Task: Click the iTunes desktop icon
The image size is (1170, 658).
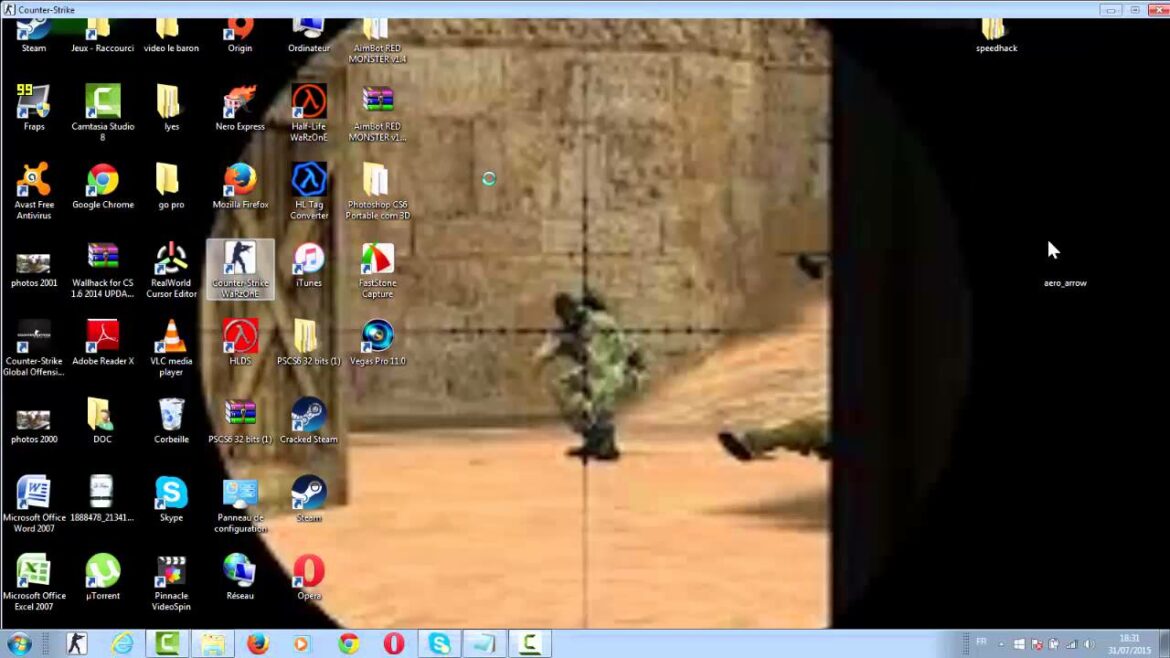Action: point(309,260)
